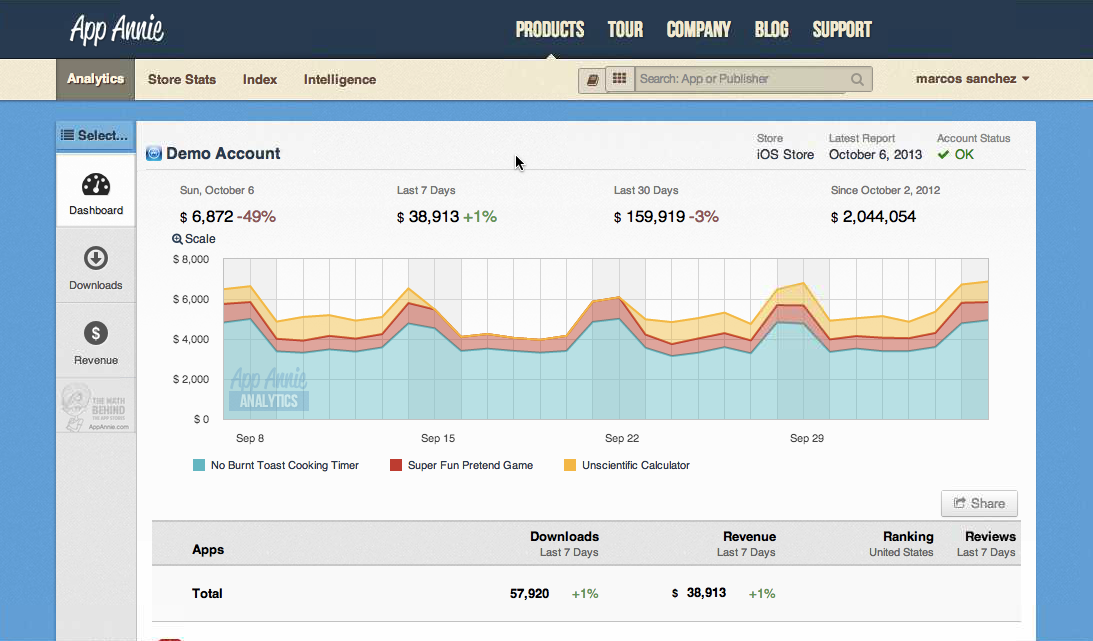Open the Dashboard gauge icon
1093x641 pixels.
point(95,185)
